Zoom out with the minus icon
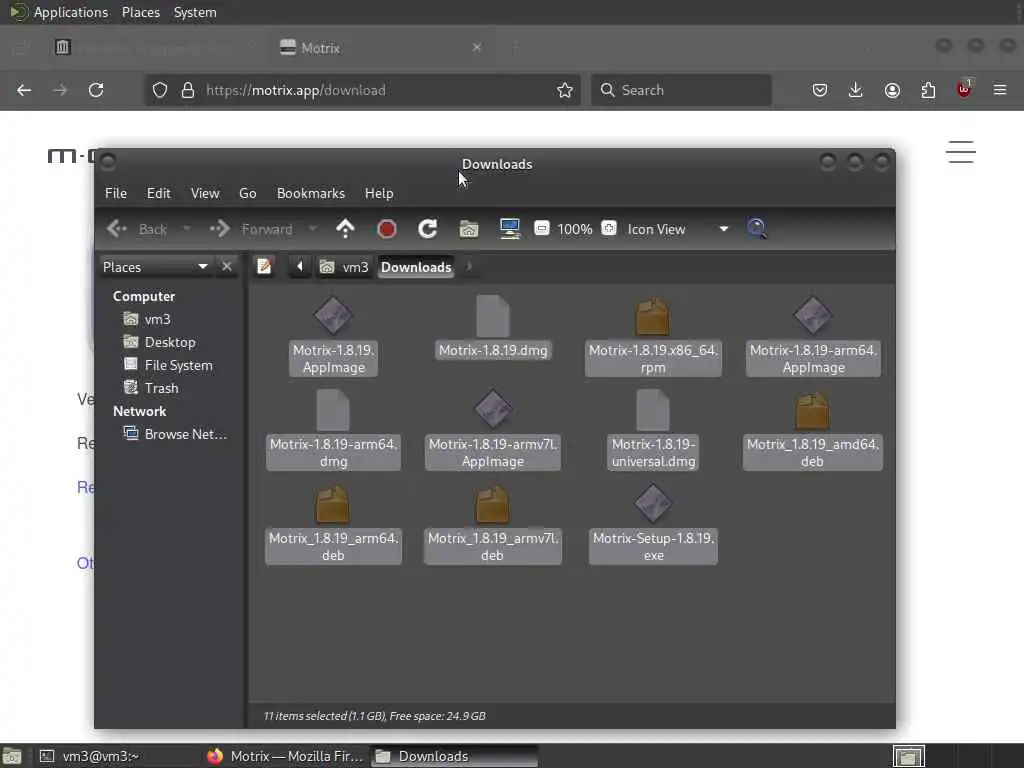Screen dimensions: 1024x768 541,228
